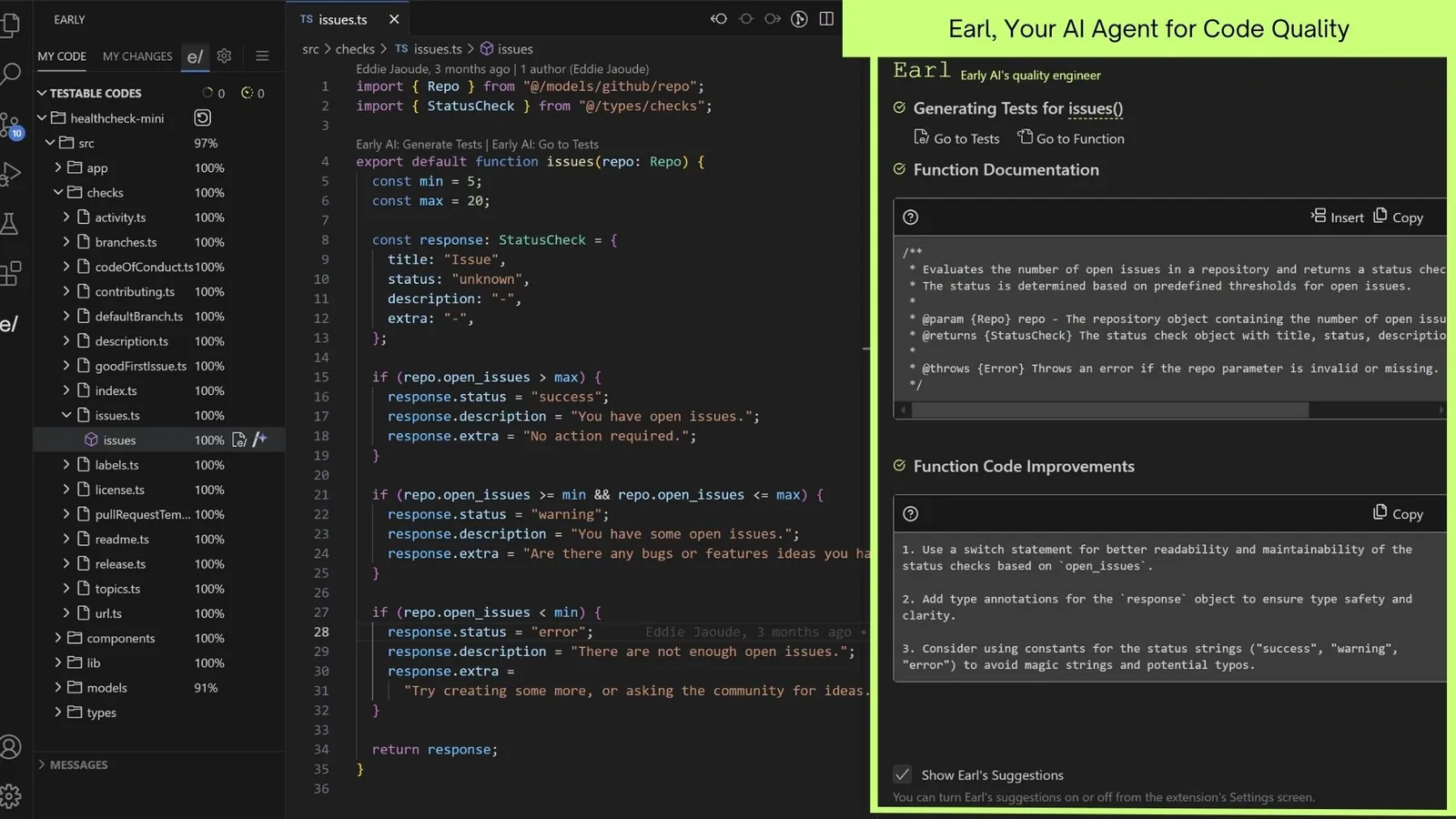
Task: Open the Accounts icon
Action: tap(10, 747)
